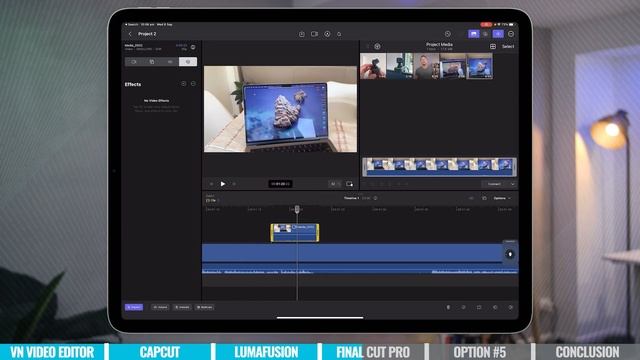
Task: Tap the Search back link in status bar
Action: pyautogui.click(x=131, y=24)
